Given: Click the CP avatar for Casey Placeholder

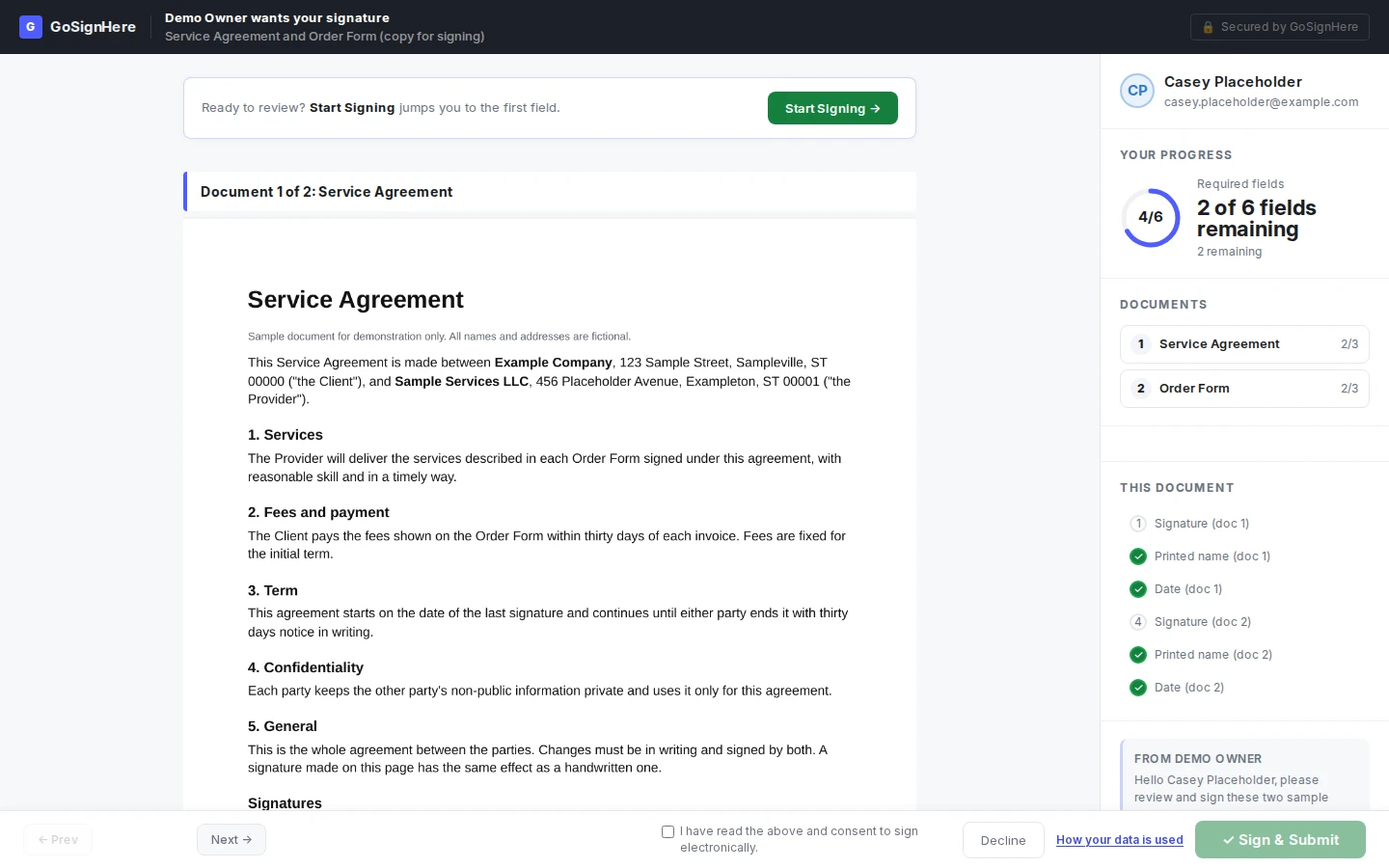Looking at the screenshot, I should 1137,91.
